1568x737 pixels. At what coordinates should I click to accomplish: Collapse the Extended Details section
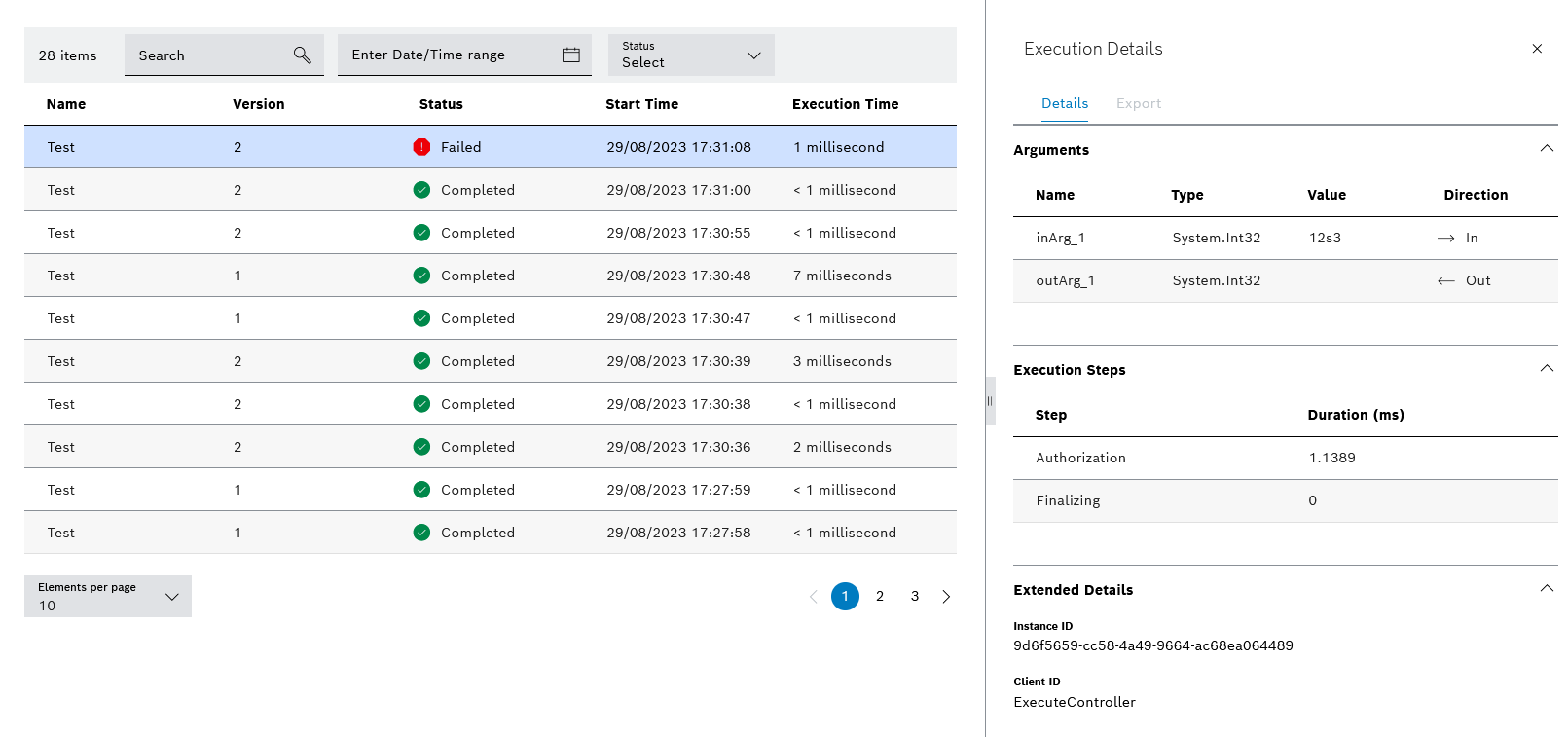(x=1547, y=589)
